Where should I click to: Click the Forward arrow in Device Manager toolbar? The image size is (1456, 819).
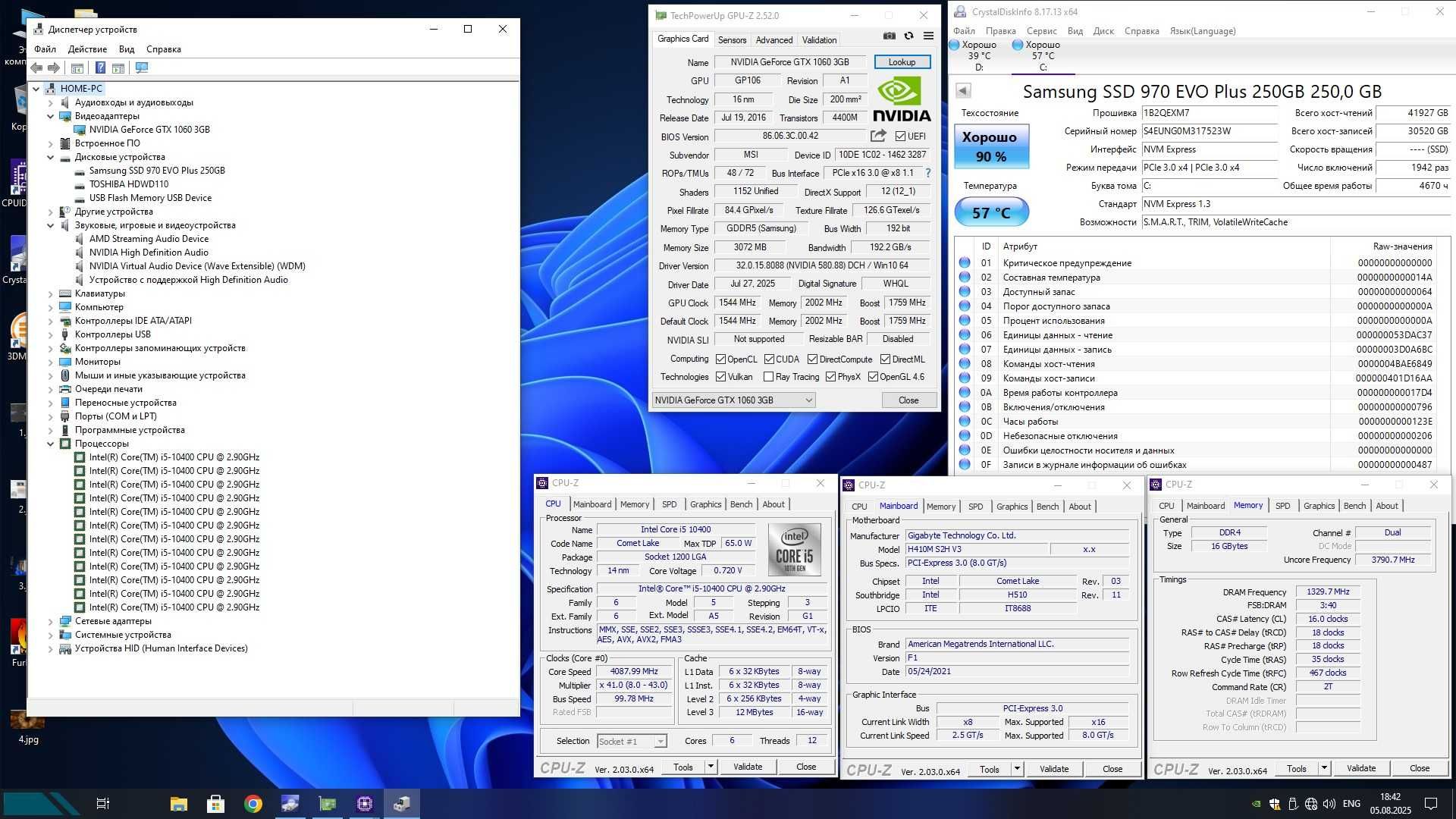tap(54, 67)
